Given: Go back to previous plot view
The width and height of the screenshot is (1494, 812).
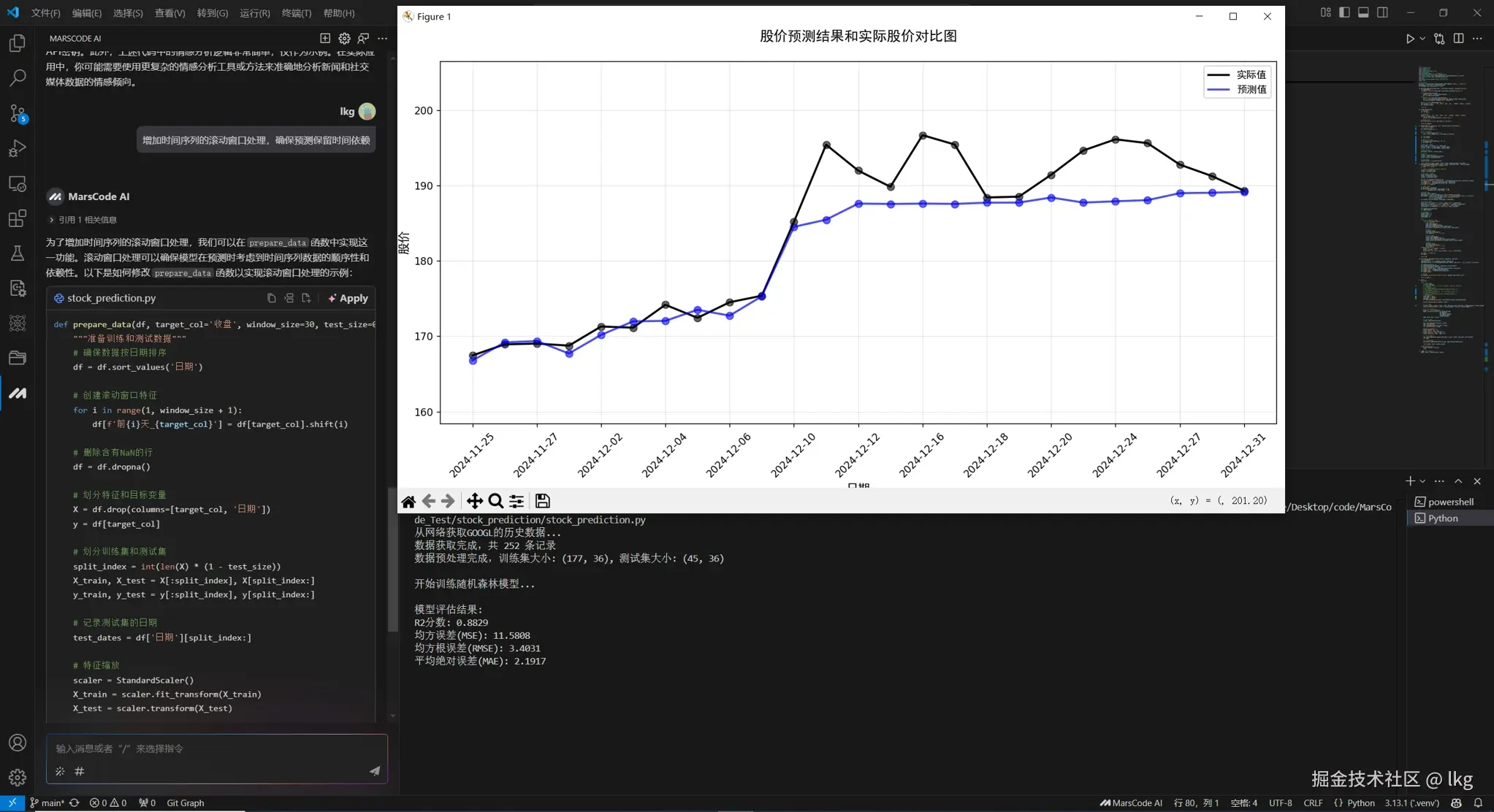Looking at the screenshot, I should pos(427,501).
